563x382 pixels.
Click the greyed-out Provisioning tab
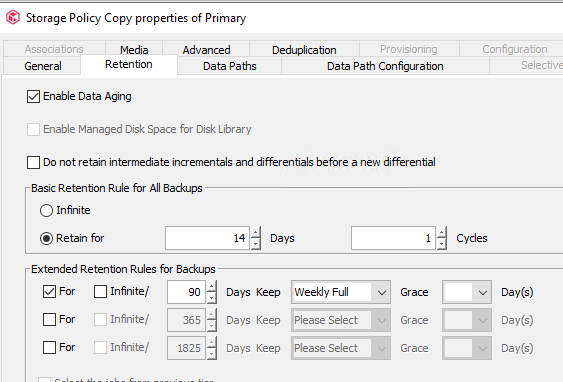[x=409, y=49]
